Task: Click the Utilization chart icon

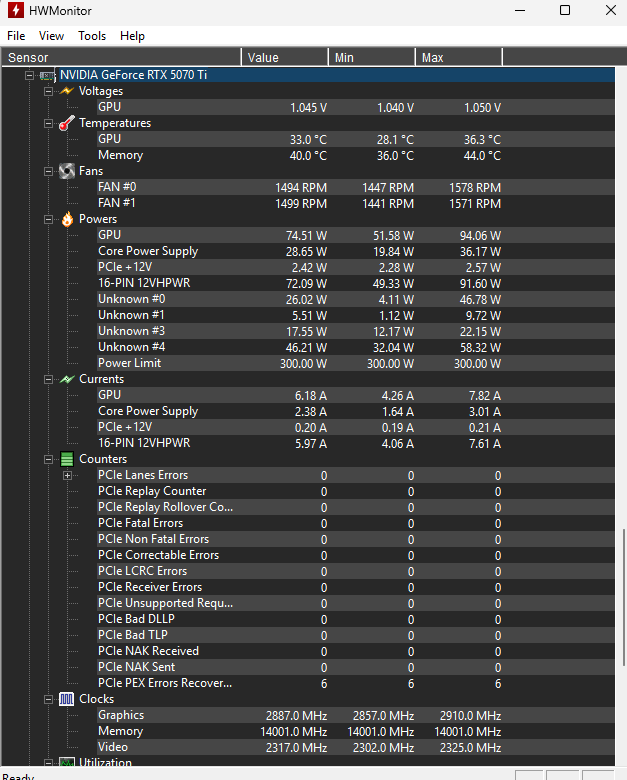Action: point(67,762)
